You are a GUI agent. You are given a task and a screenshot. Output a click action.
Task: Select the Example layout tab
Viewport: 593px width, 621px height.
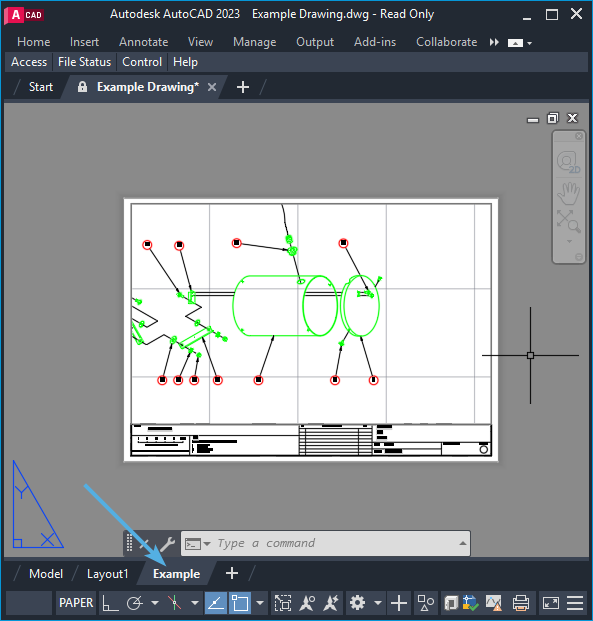click(x=177, y=574)
